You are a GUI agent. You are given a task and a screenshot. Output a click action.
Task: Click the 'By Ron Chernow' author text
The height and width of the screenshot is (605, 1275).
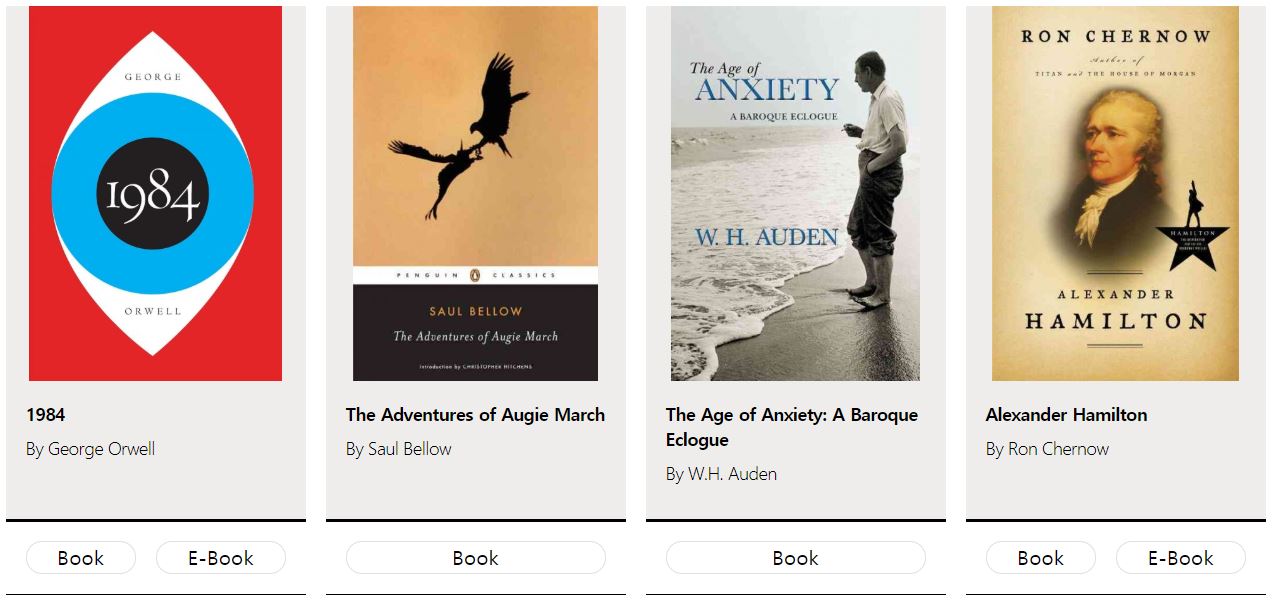(x=1047, y=449)
